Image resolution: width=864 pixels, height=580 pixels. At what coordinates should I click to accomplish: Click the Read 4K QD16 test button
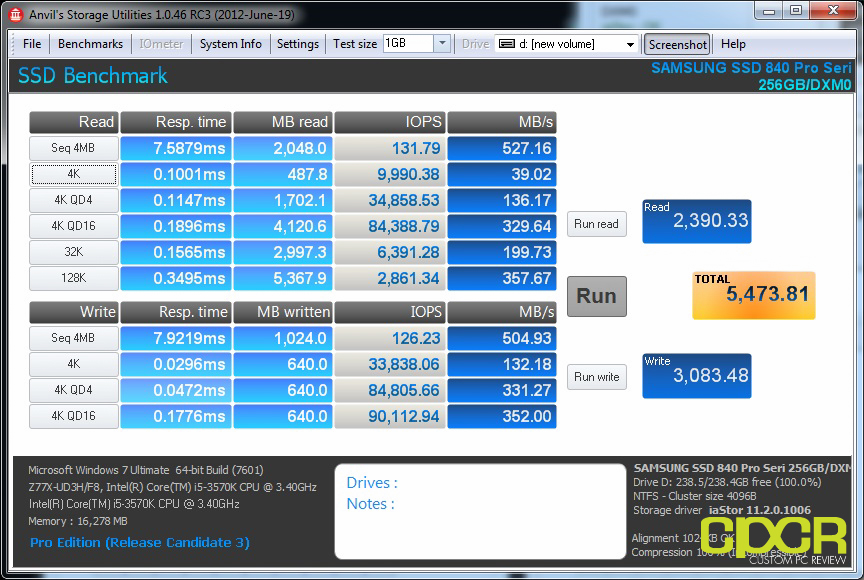(73, 226)
